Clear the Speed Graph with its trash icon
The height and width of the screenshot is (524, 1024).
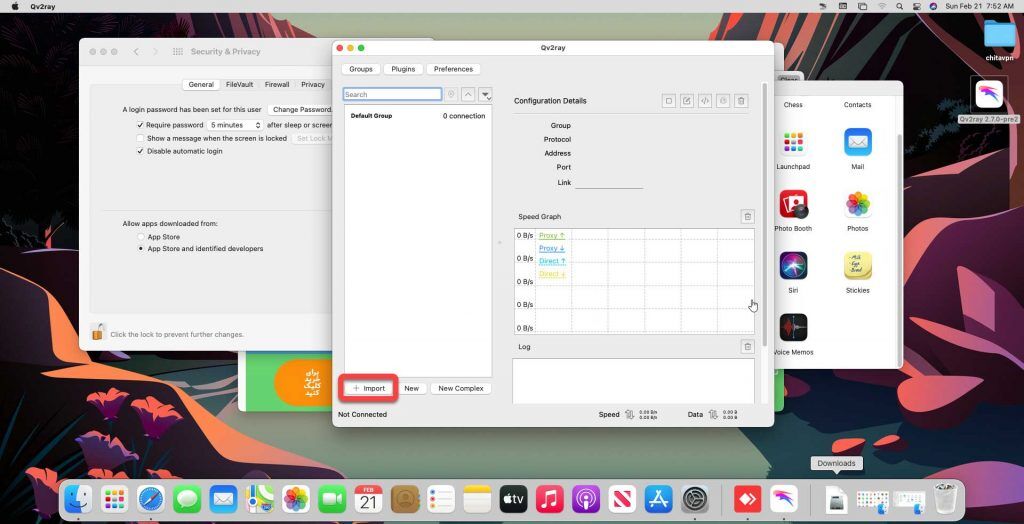[747, 217]
